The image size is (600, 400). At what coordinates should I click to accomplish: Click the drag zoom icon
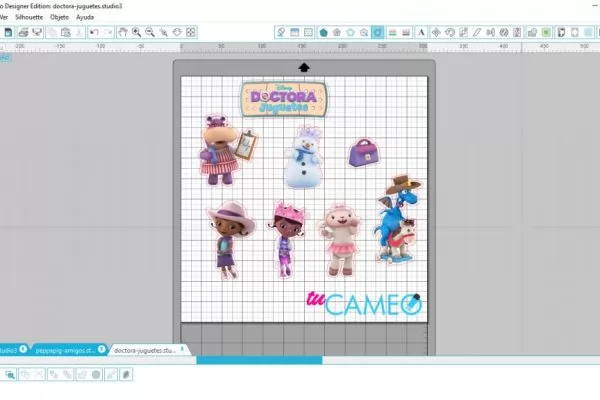(177, 33)
